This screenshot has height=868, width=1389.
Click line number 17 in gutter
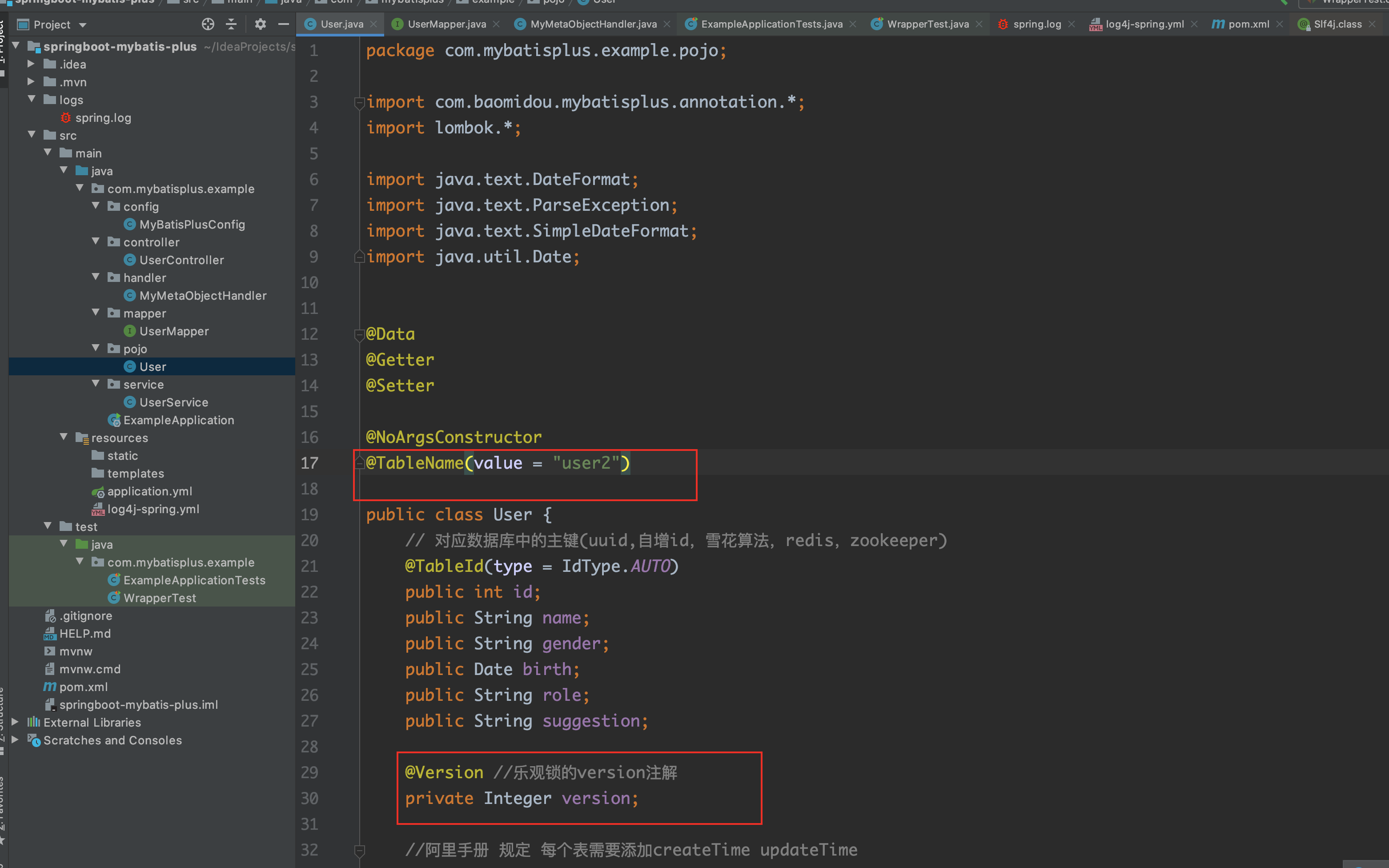pos(310,463)
